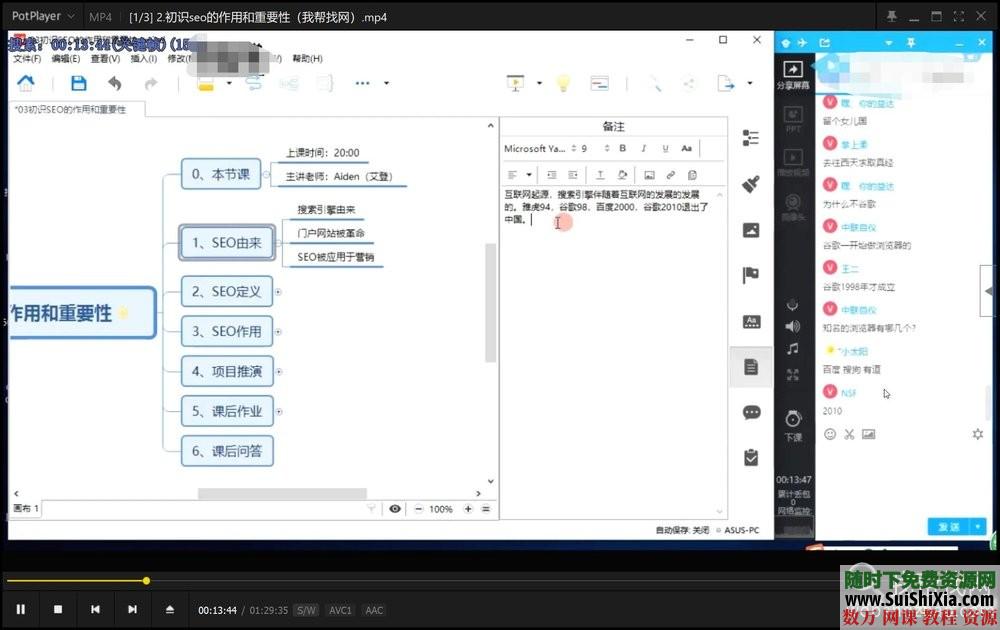This screenshot has height=630, width=1000.
Task: Click the scissors screenshot icon in the chat box
Action: coord(849,434)
